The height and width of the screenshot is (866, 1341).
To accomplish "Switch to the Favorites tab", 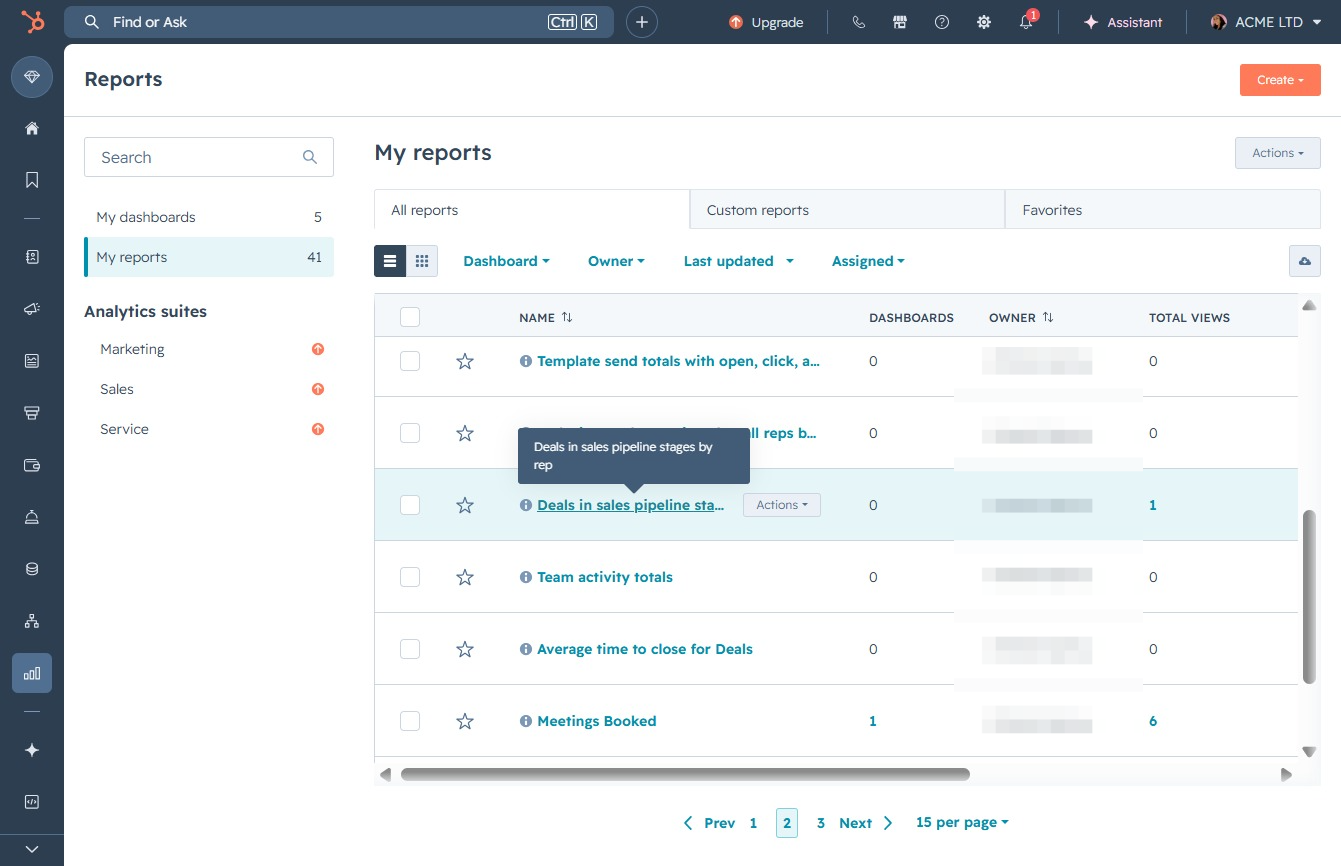I will (1163, 210).
